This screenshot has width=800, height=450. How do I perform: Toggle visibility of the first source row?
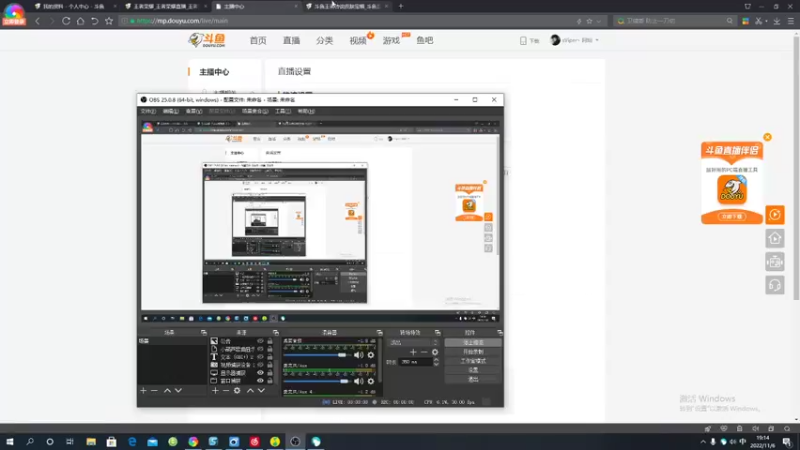click(260, 341)
